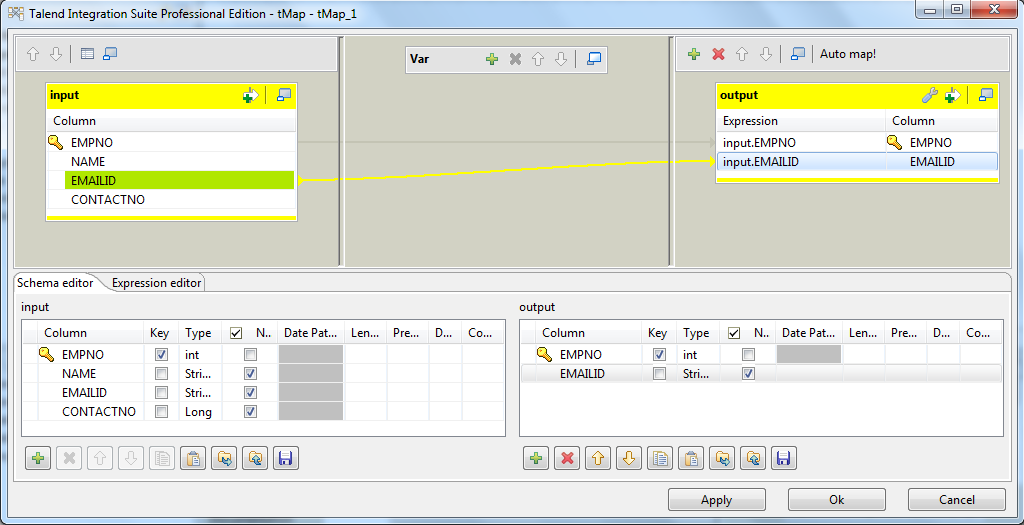The height and width of the screenshot is (525, 1024).
Task: Add new expression filter on input table
Action: 251,95
